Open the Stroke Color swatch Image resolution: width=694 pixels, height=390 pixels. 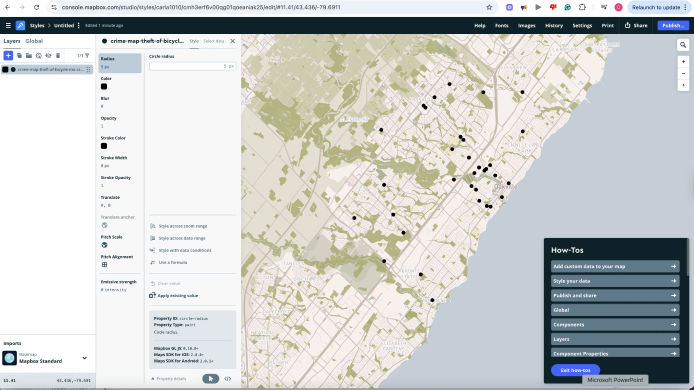(104, 146)
